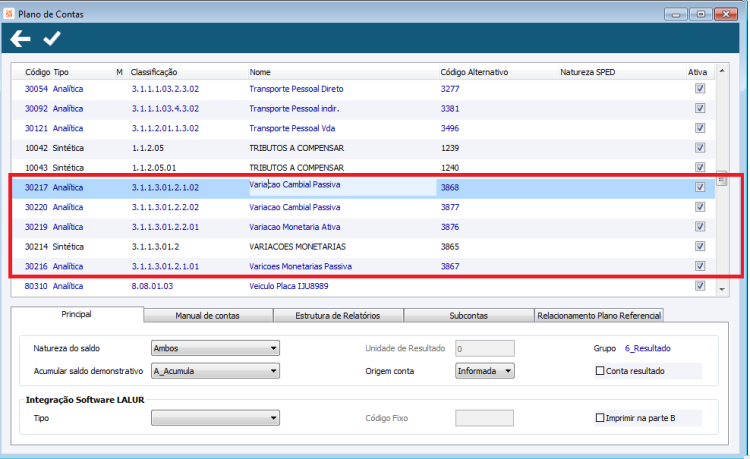Toggle Ativa checkbox for account 30217

(x=700, y=187)
